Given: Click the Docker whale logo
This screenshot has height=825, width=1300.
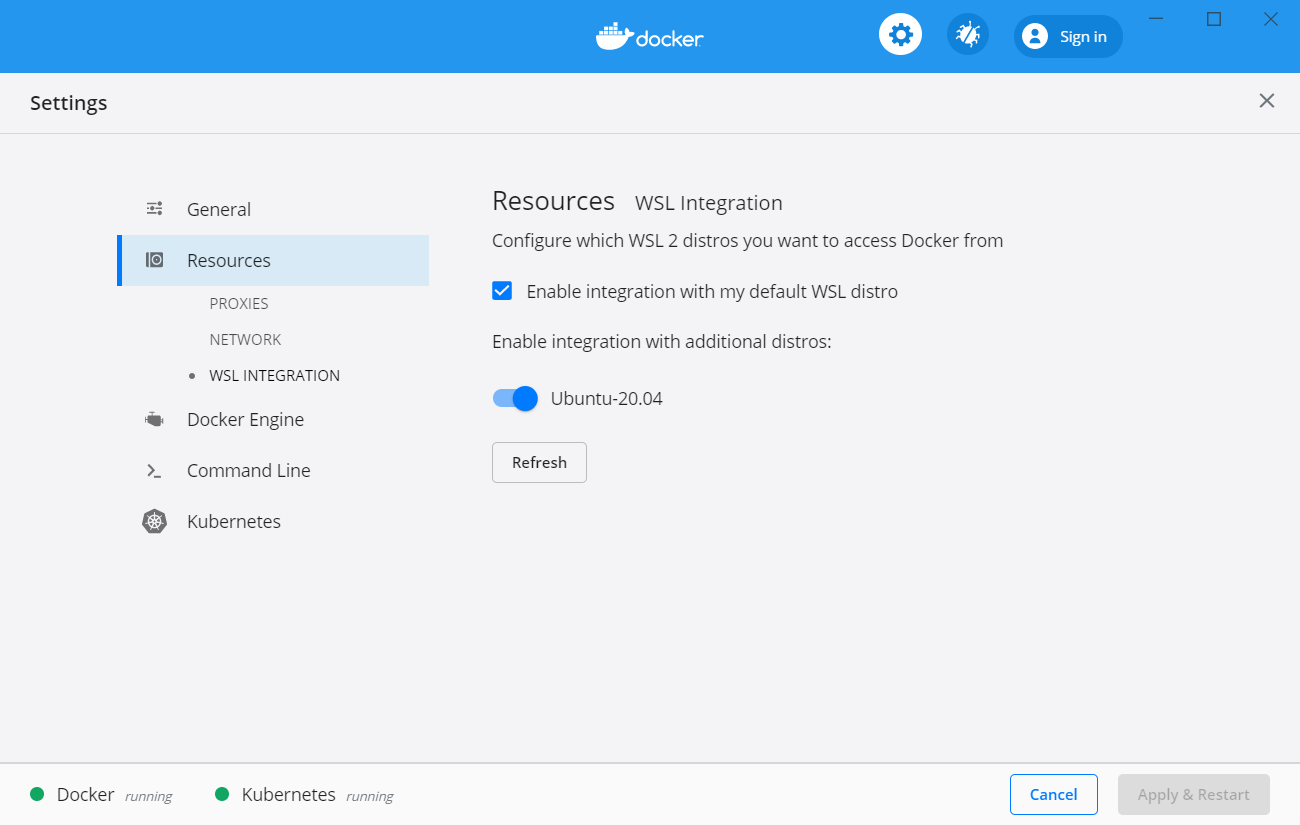Looking at the screenshot, I should pyautogui.click(x=650, y=37).
